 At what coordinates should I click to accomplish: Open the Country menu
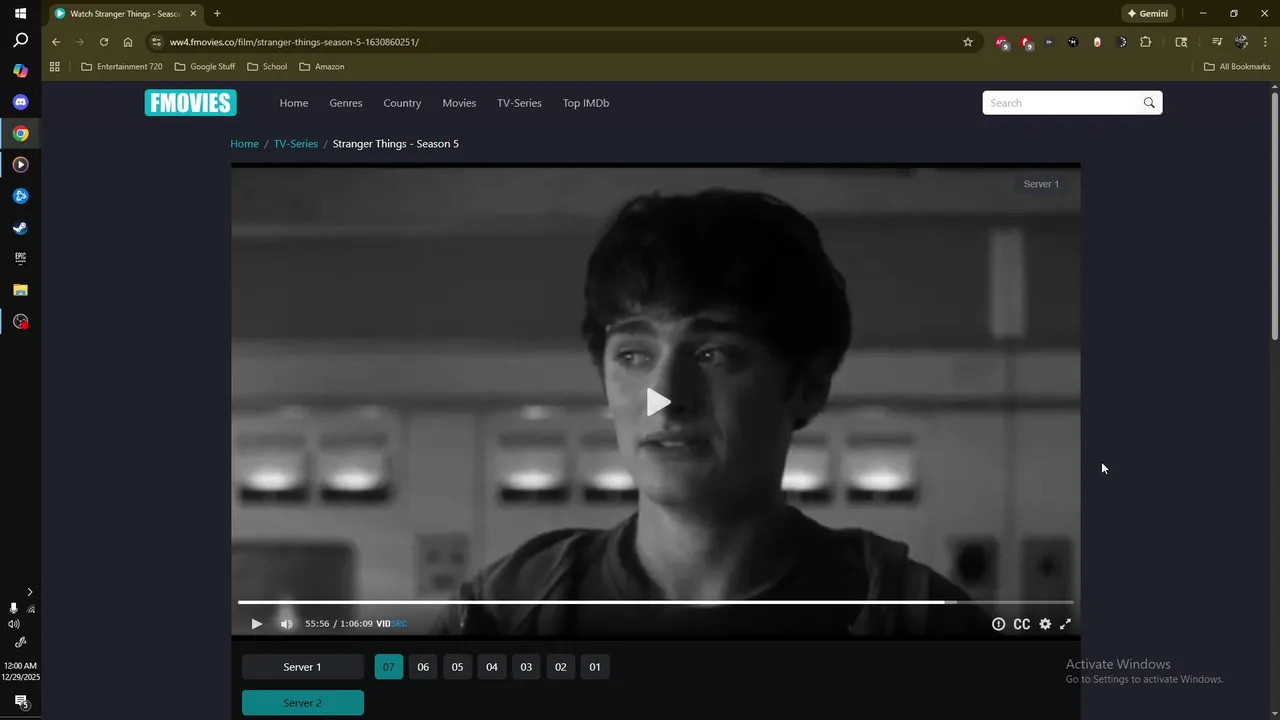point(402,103)
